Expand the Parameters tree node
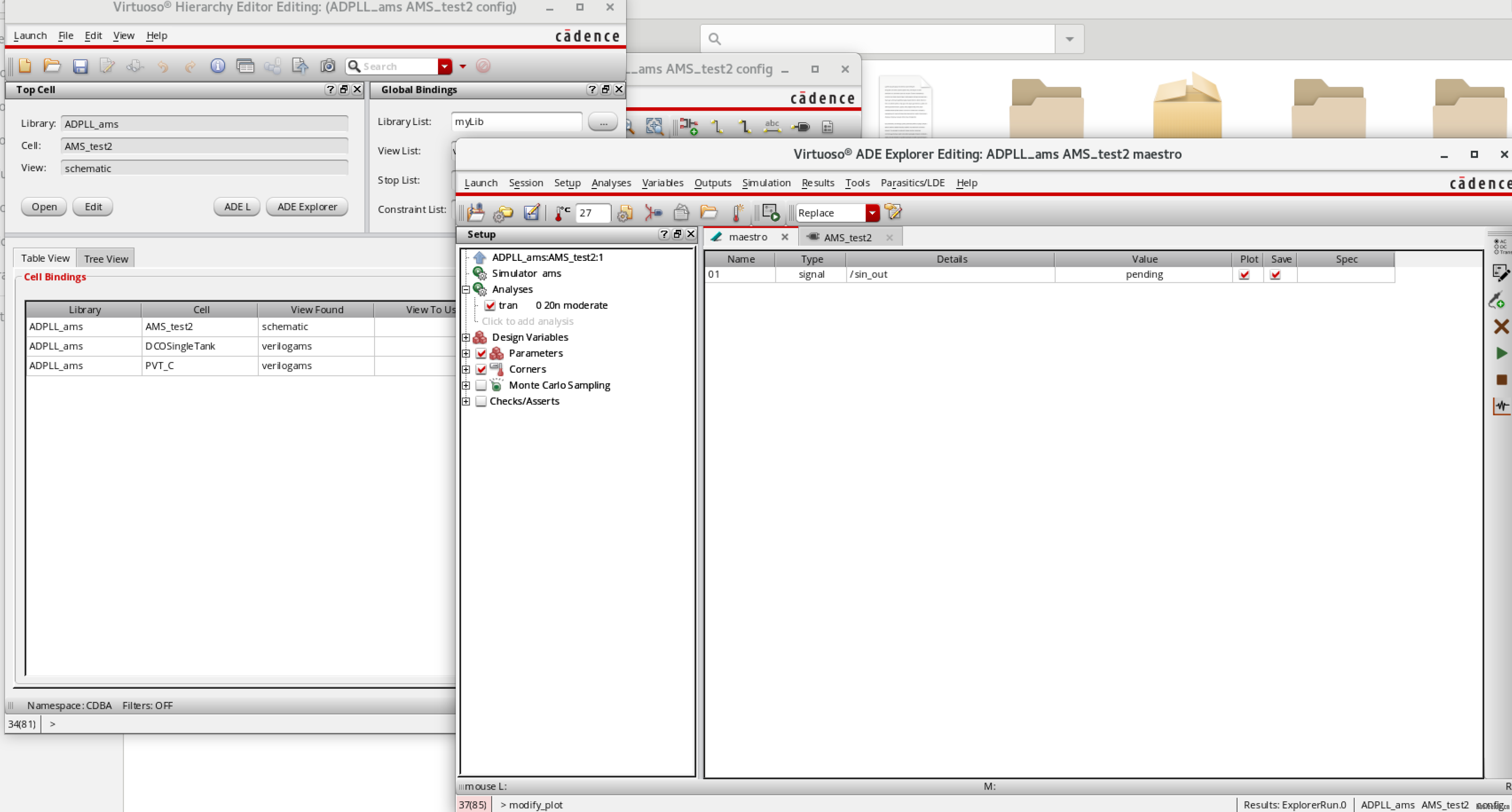Image resolution: width=1512 pixels, height=812 pixels. pyautogui.click(x=466, y=353)
